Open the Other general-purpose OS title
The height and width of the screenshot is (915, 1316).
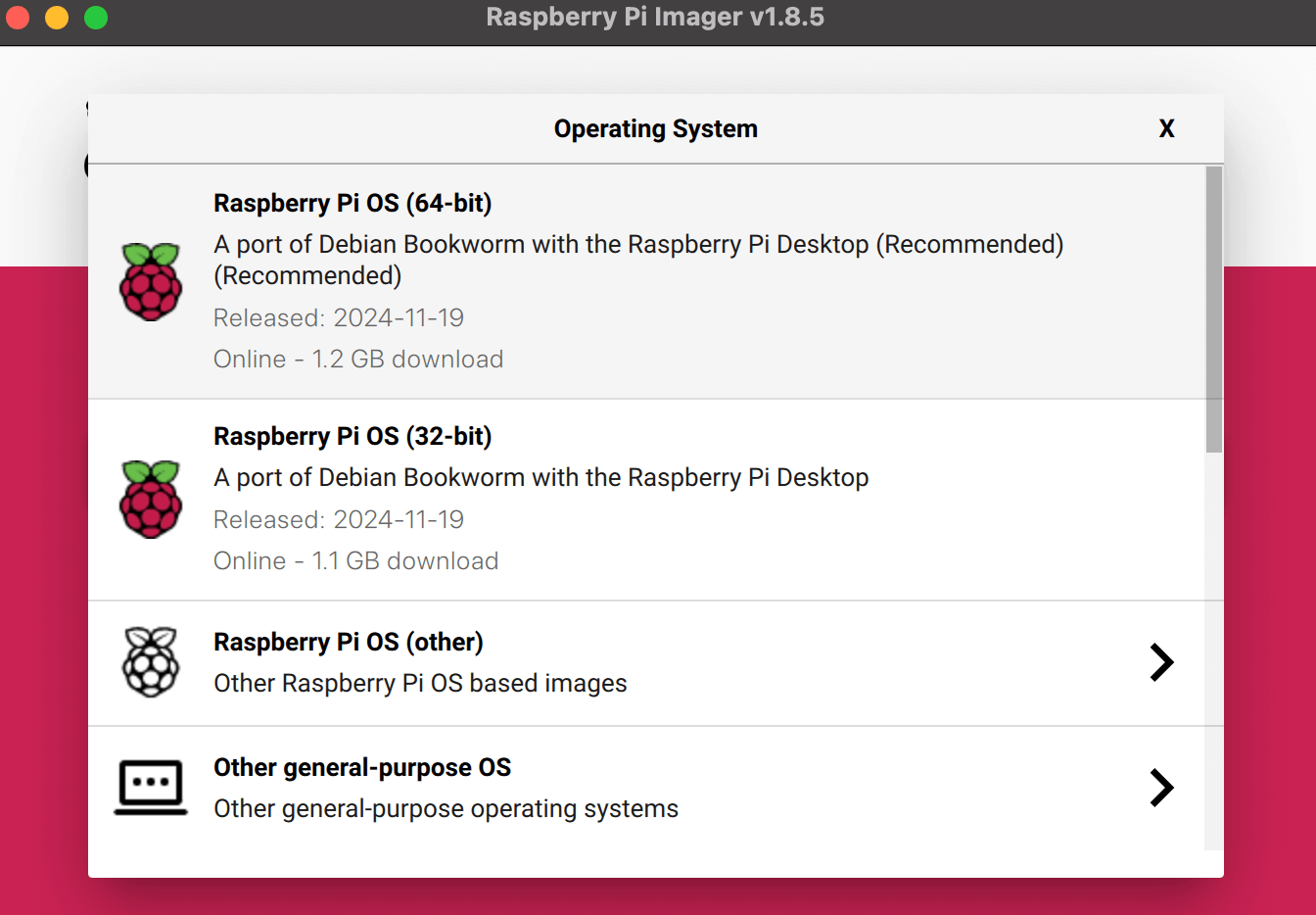point(362,767)
